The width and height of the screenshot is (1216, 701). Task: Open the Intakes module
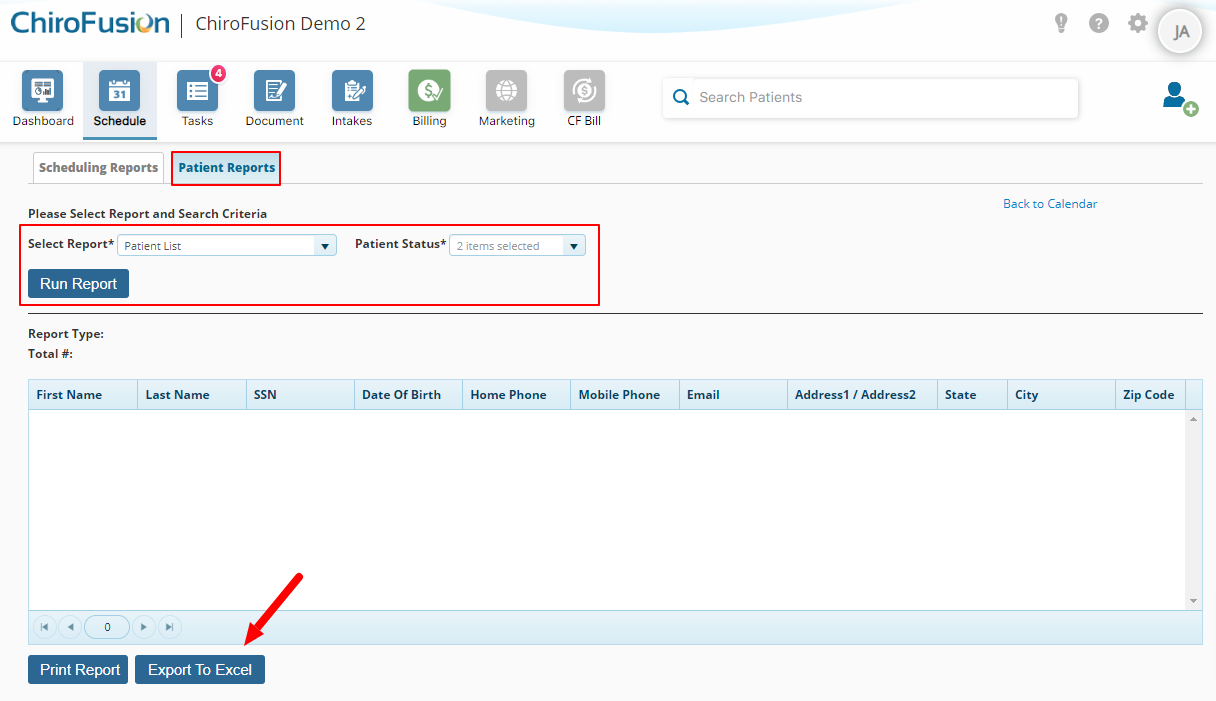(352, 98)
